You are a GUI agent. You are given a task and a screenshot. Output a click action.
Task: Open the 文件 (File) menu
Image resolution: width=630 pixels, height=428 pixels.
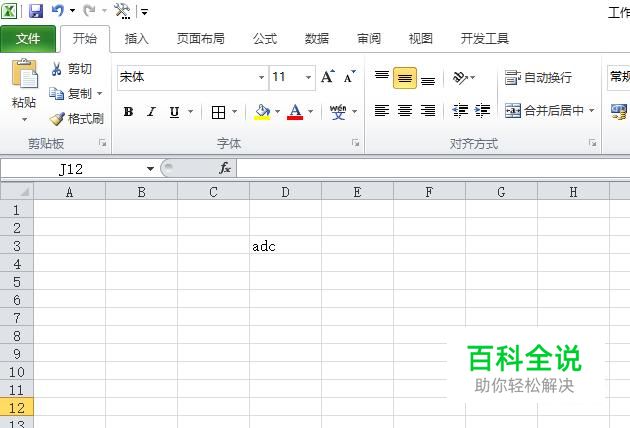point(28,39)
